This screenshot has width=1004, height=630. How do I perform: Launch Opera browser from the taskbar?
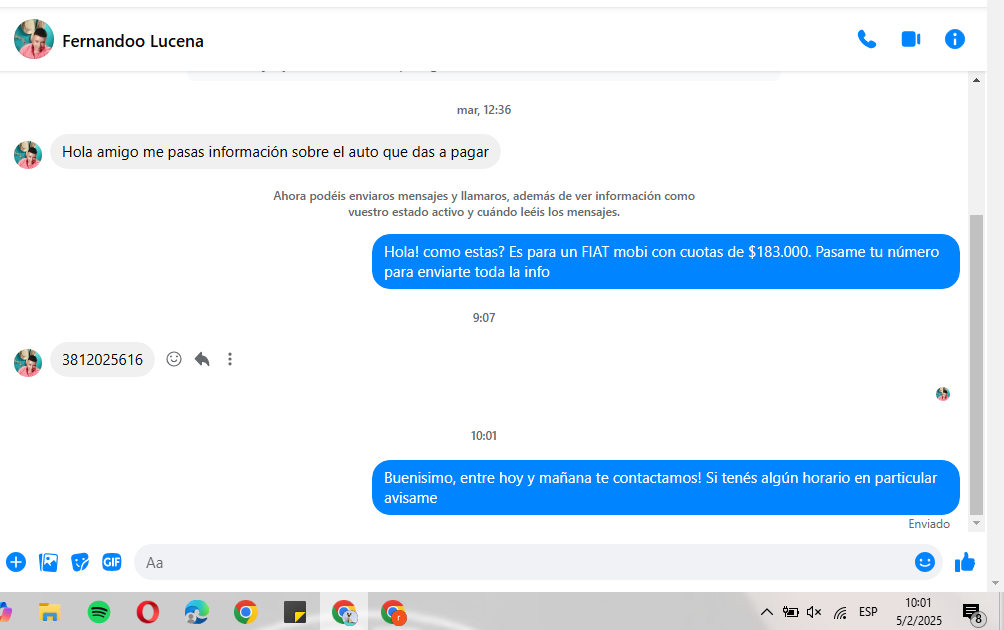(148, 613)
